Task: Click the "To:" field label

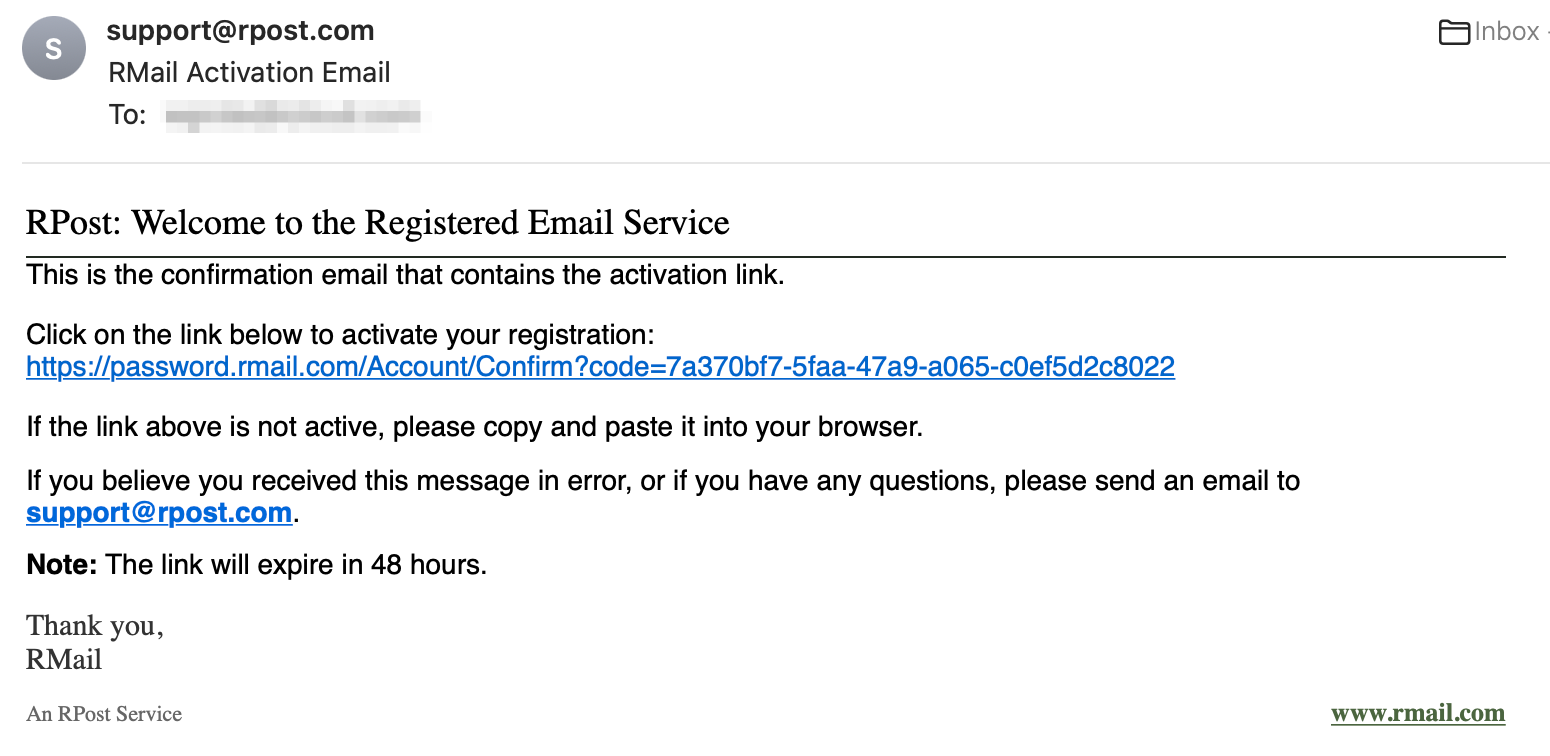Action: [x=127, y=116]
